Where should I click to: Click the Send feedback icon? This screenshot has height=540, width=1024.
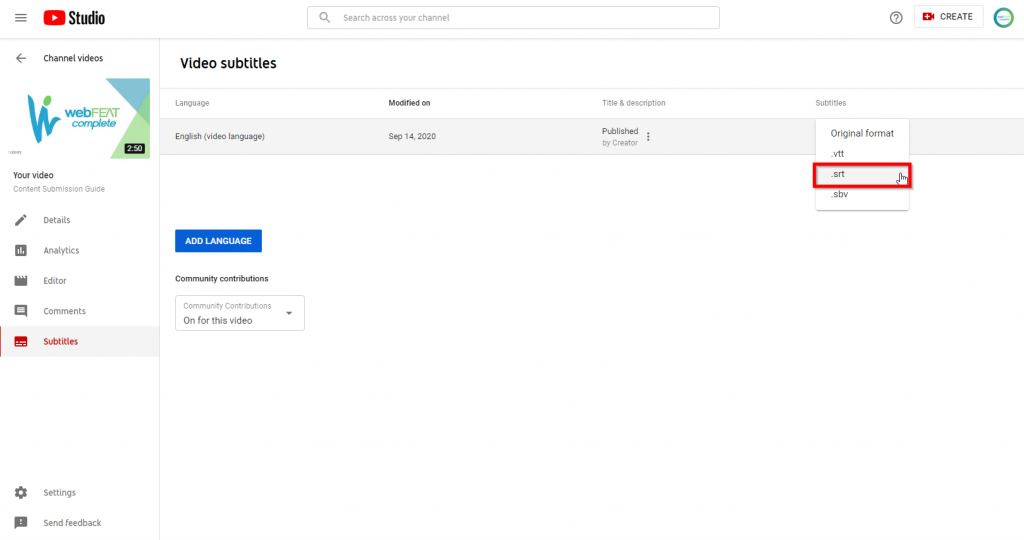[21, 522]
